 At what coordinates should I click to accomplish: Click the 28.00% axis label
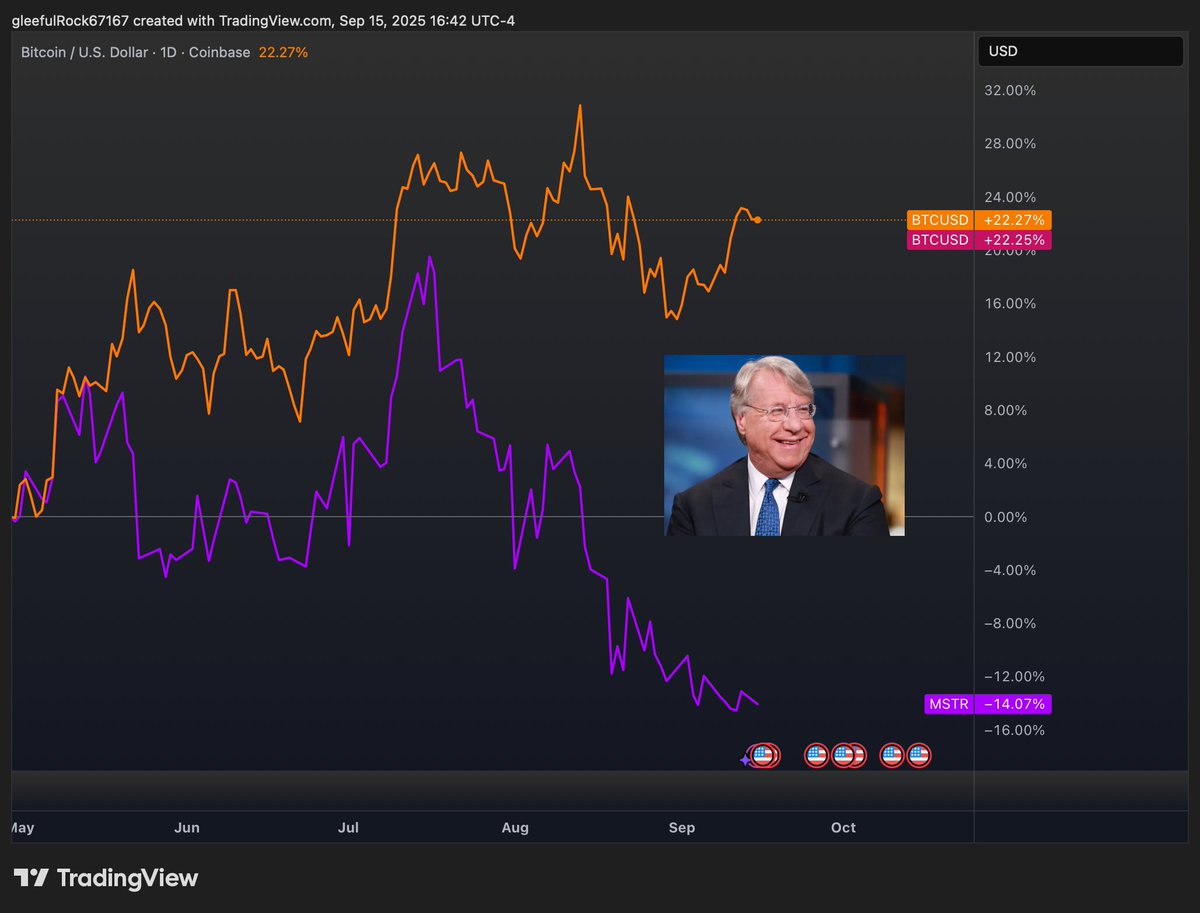(x=1009, y=143)
